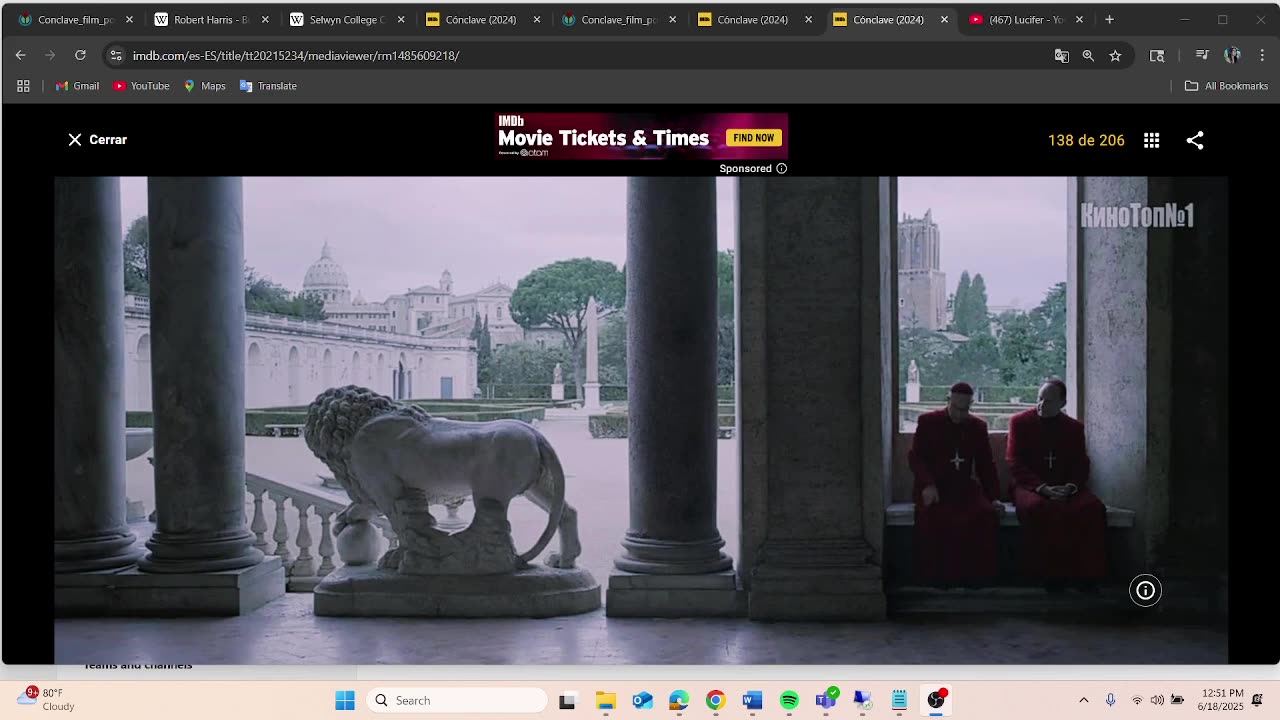Show image info with the circled i icon
The height and width of the screenshot is (720, 1280).
1145,591
